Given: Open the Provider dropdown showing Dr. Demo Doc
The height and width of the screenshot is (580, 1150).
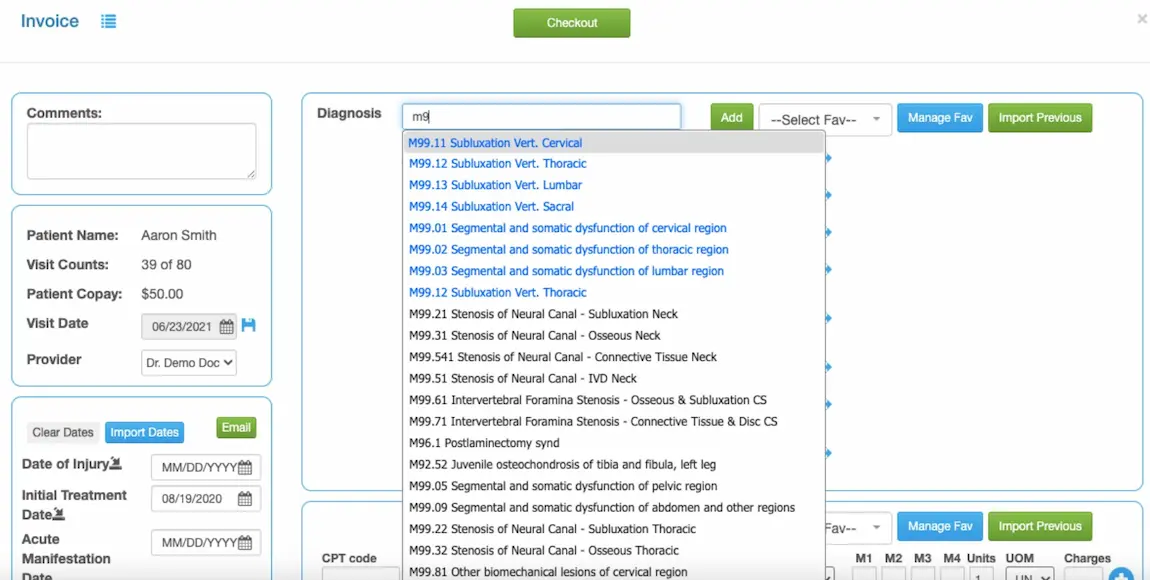Looking at the screenshot, I should (x=188, y=363).
